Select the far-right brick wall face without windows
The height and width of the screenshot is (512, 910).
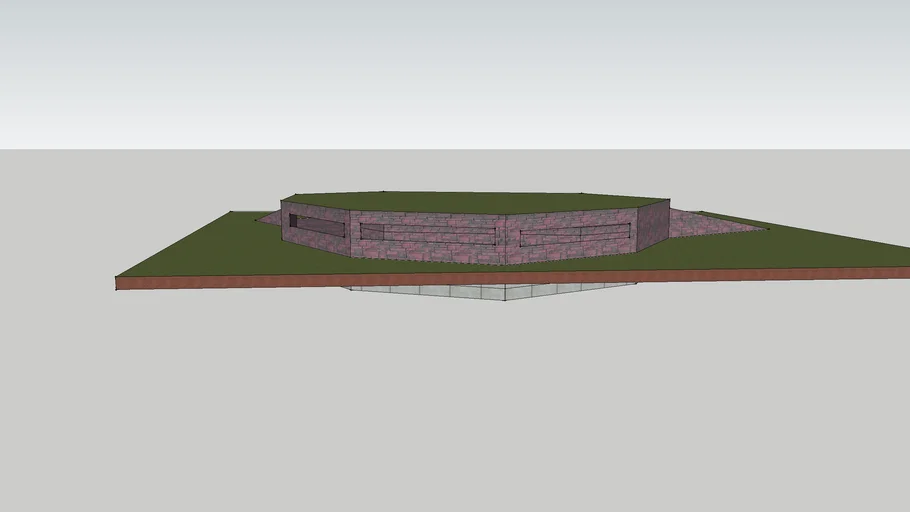653,223
